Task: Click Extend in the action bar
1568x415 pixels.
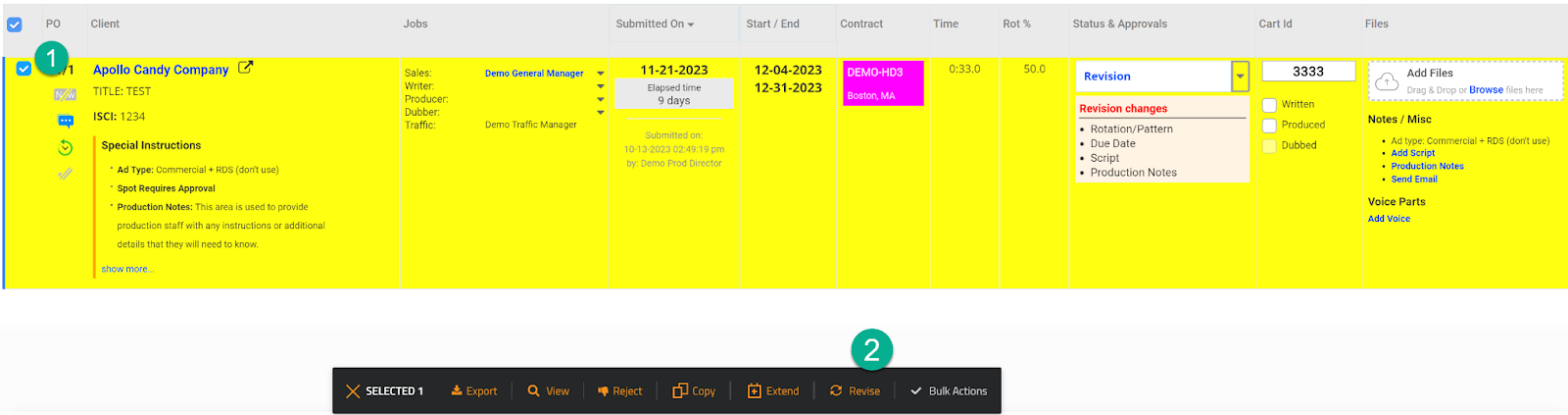Action: pyautogui.click(x=773, y=390)
